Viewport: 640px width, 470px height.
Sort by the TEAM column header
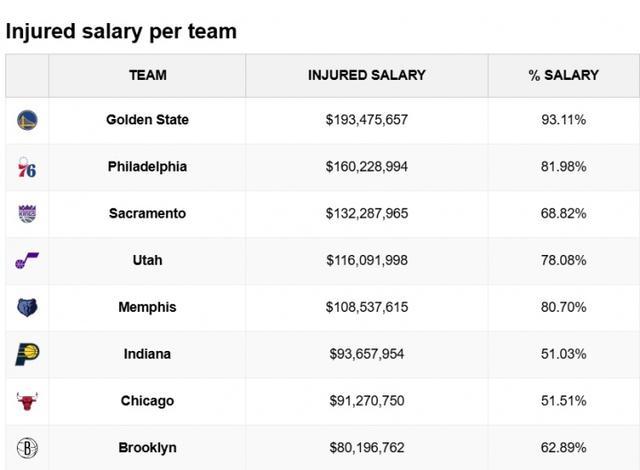(147, 75)
